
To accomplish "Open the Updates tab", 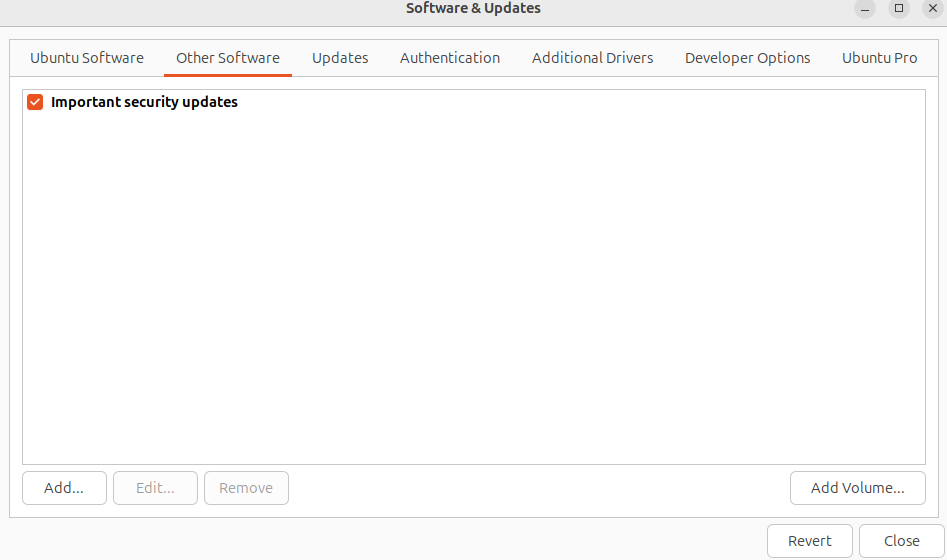I will [x=340, y=58].
